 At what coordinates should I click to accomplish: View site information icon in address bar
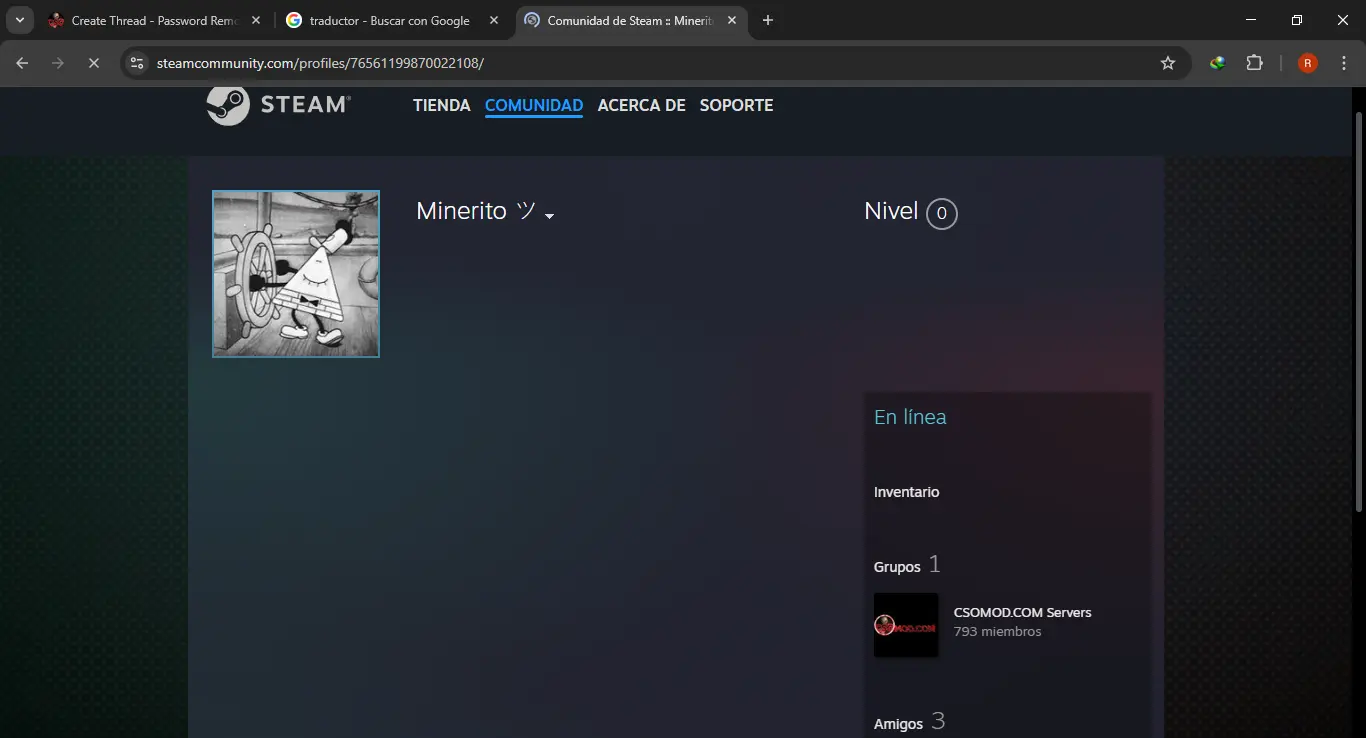137,63
